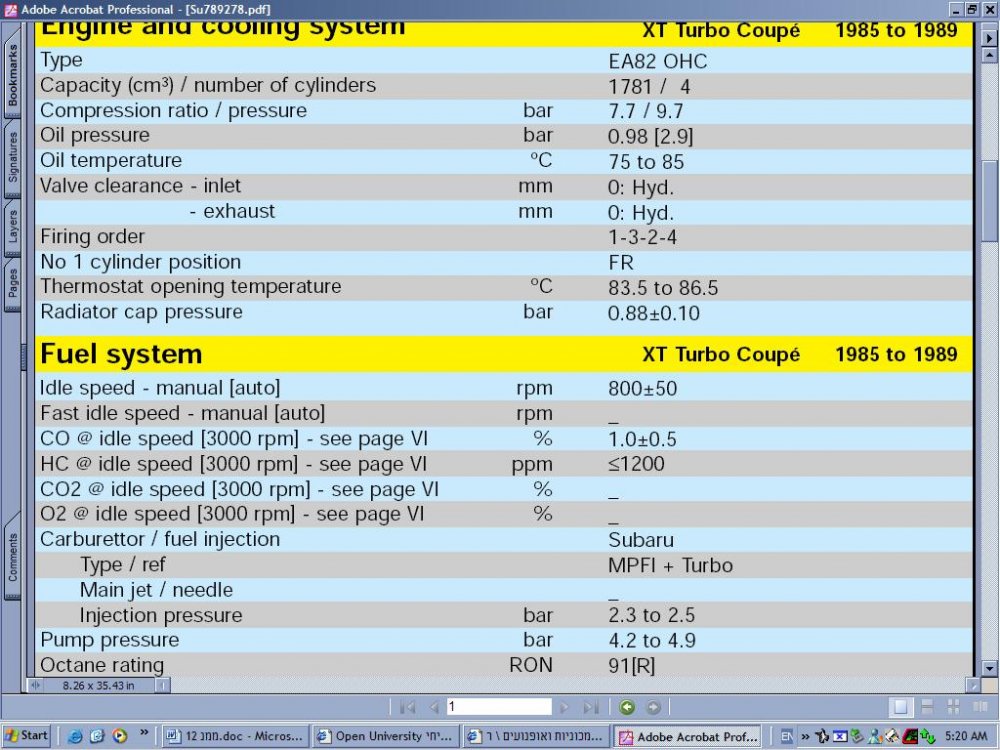Open the Comments side panel tab
The height and width of the screenshot is (750, 1000).
tap(12, 557)
